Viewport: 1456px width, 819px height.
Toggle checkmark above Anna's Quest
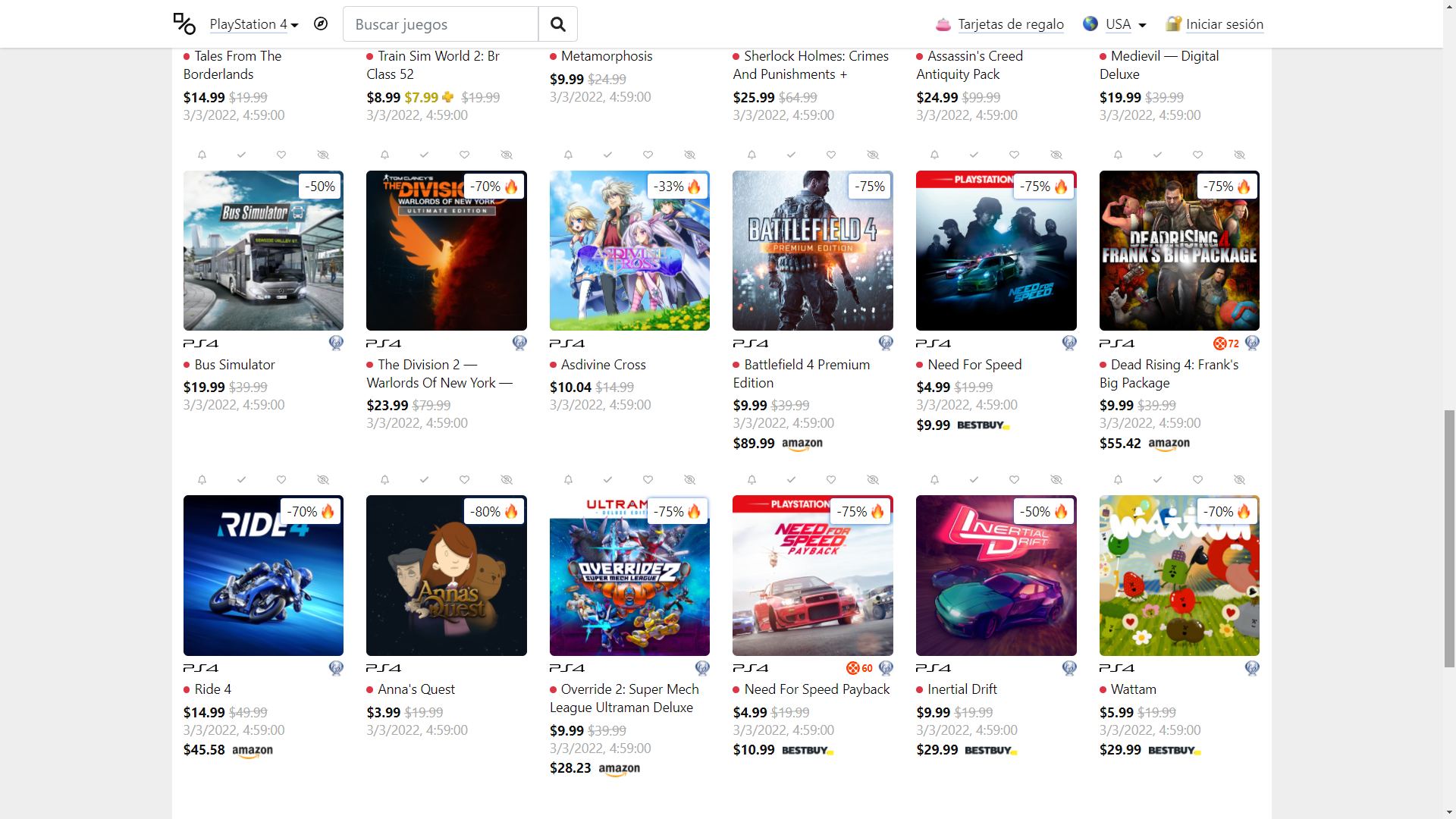click(x=425, y=479)
